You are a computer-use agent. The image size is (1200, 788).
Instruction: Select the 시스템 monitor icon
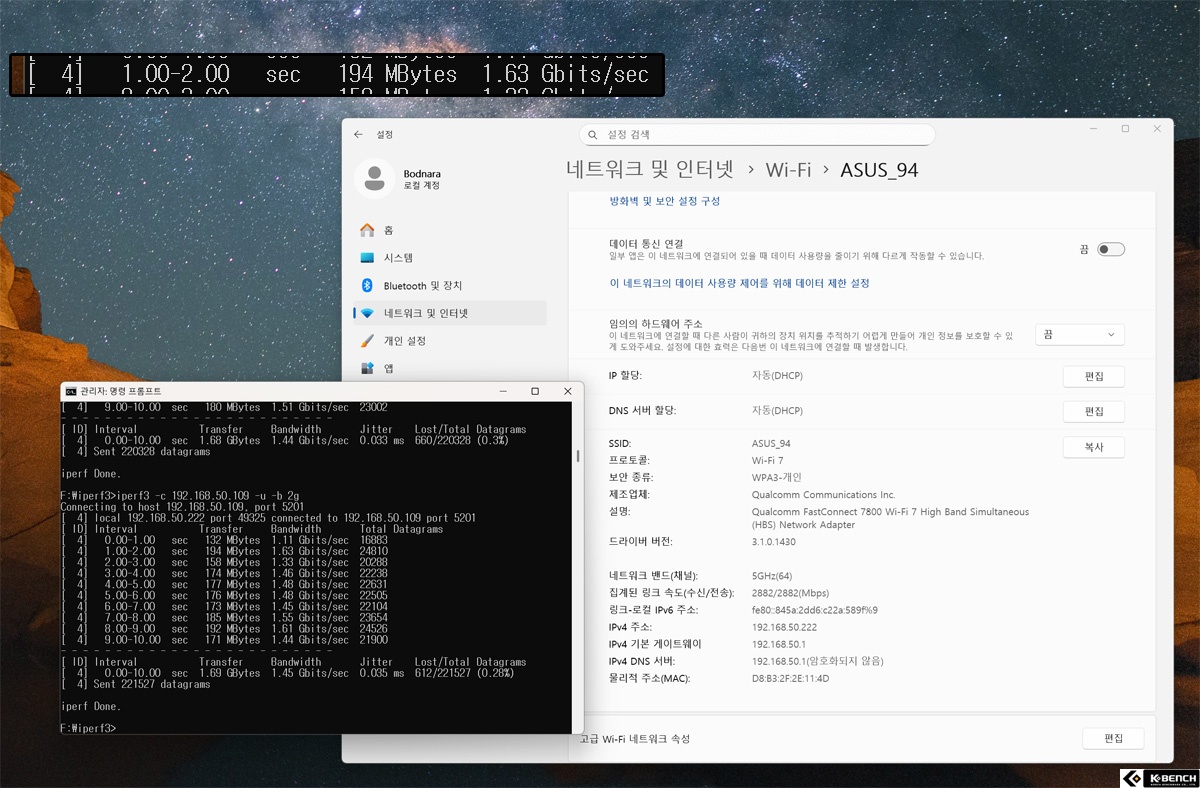(x=367, y=258)
